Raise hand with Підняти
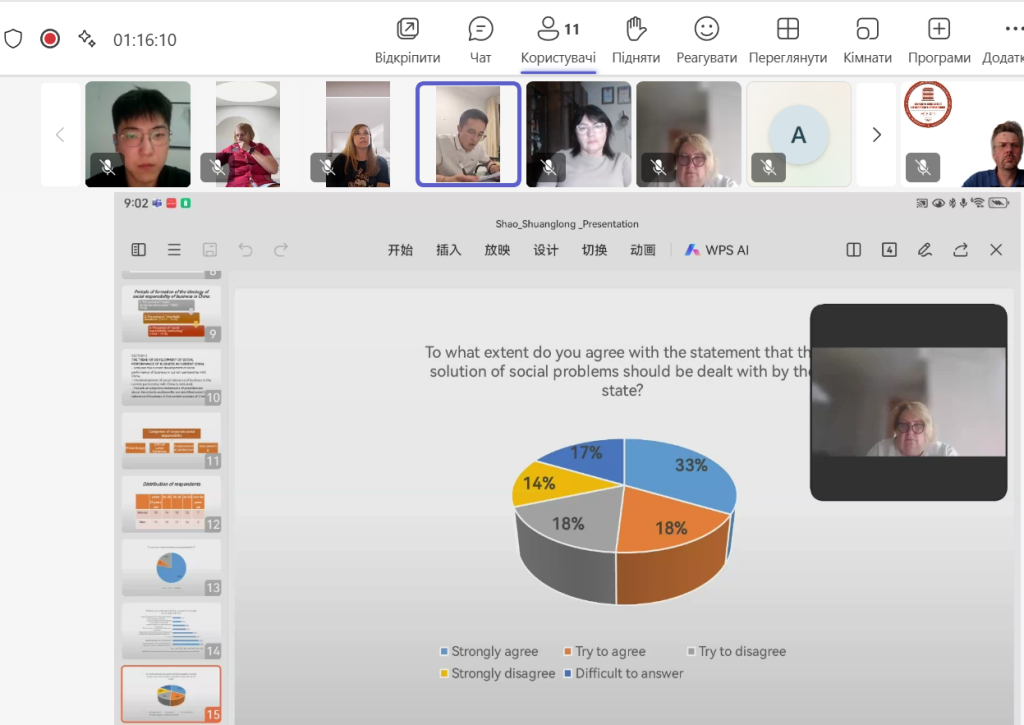The width and height of the screenshot is (1024, 725). (636, 40)
